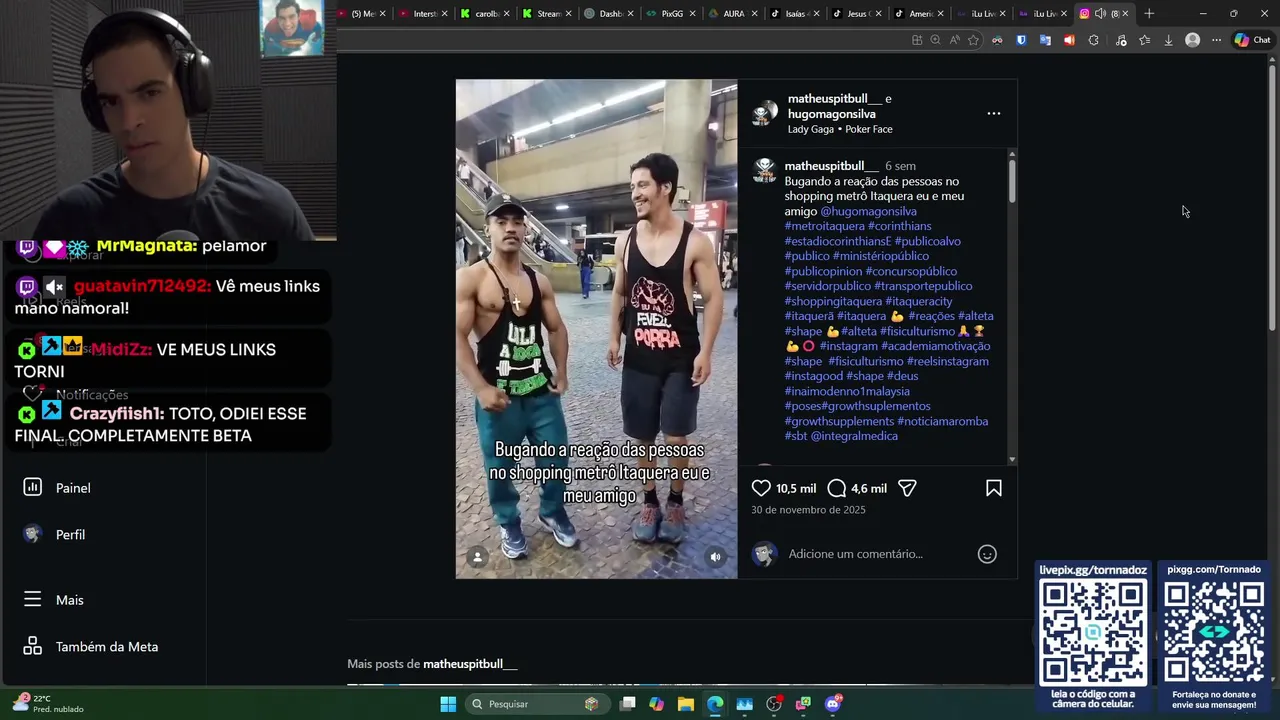Screen dimensions: 1280x720
Task: Open the Windows Start menu
Action: click(x=448, y=704)
